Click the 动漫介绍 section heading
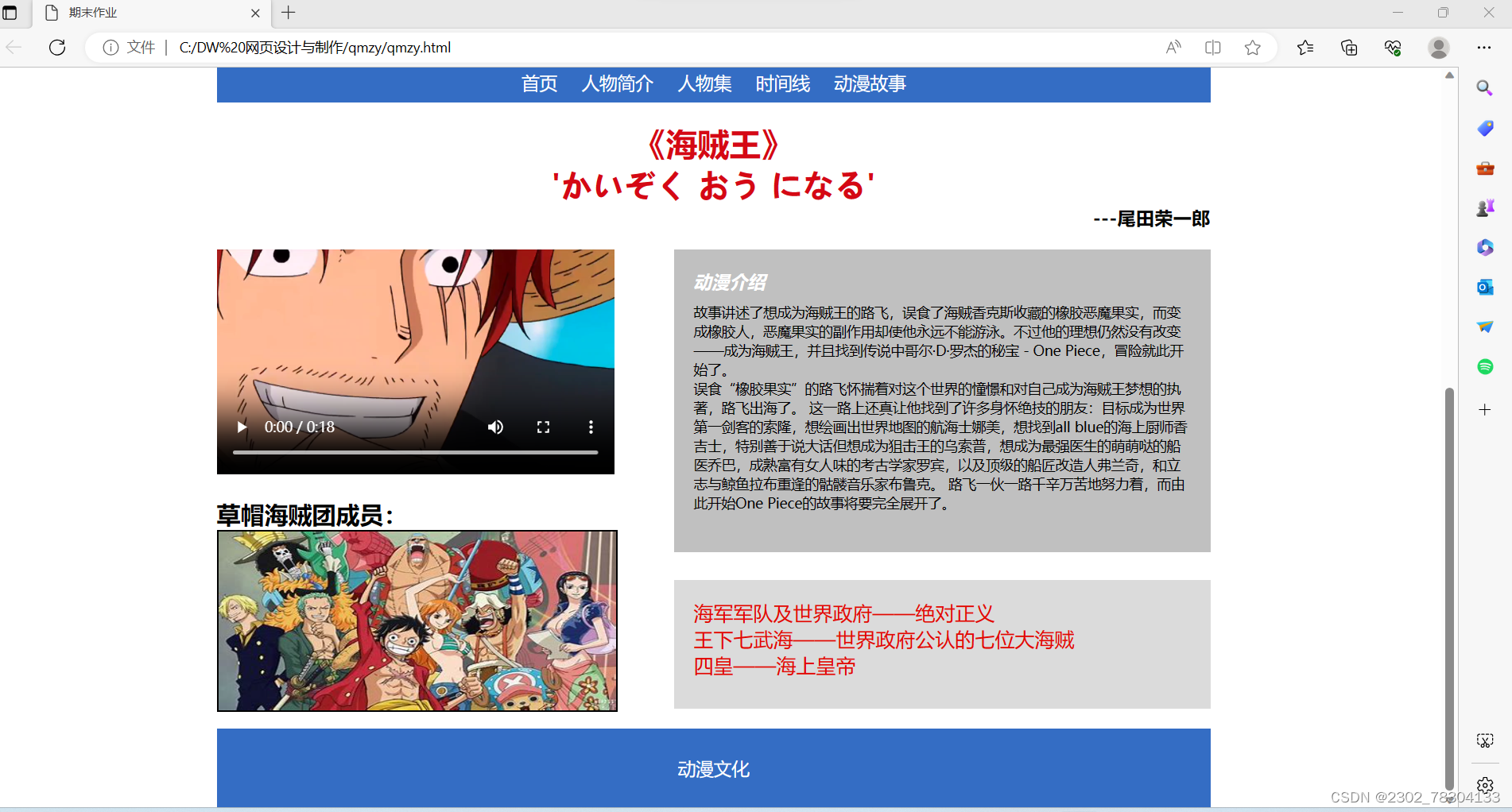This screenshot has width=1512, height=812. [x=730, y=282]
